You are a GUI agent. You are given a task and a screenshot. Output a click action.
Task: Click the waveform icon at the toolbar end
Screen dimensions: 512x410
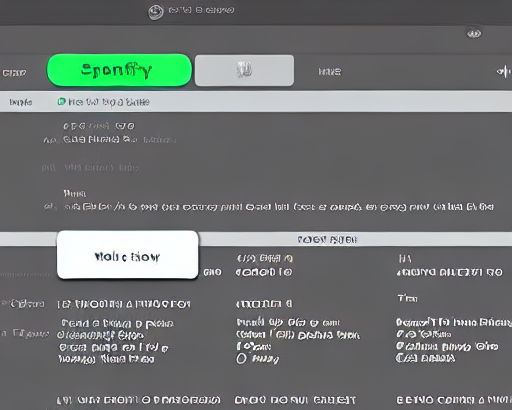pos(503,71)
